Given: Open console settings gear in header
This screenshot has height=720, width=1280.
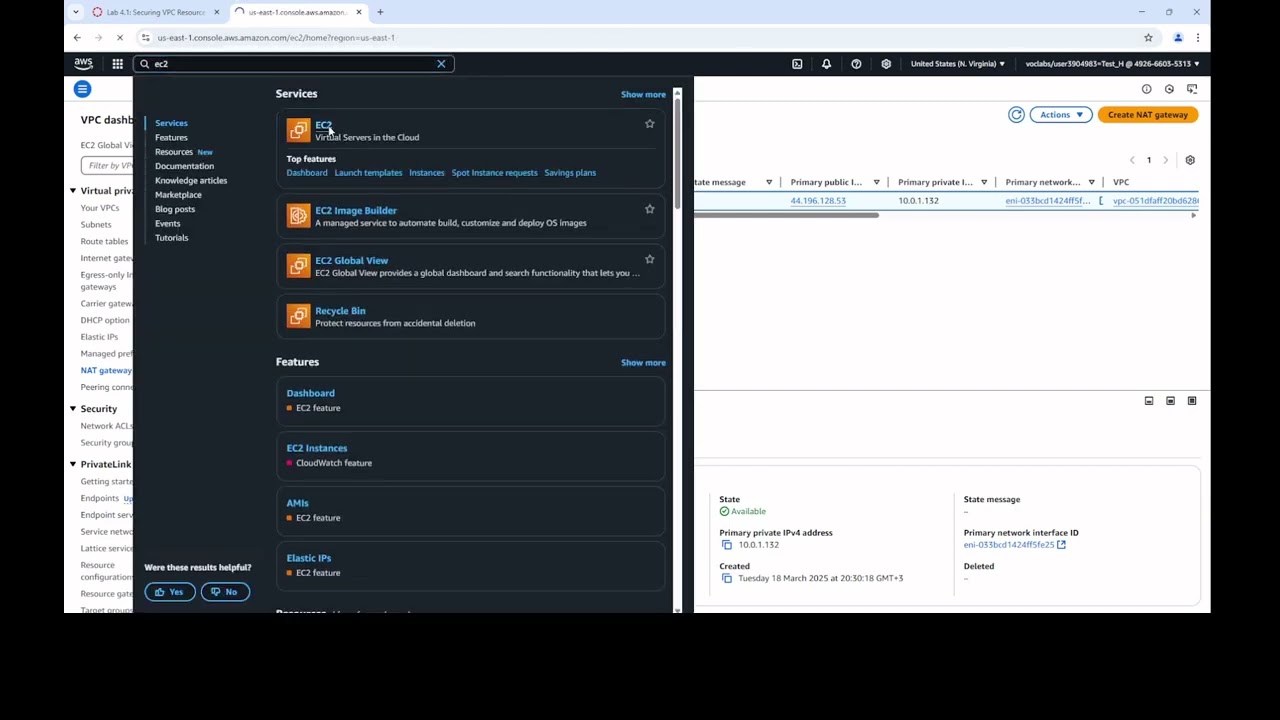Looking at the screenshot, I should (x=886, y=64).
